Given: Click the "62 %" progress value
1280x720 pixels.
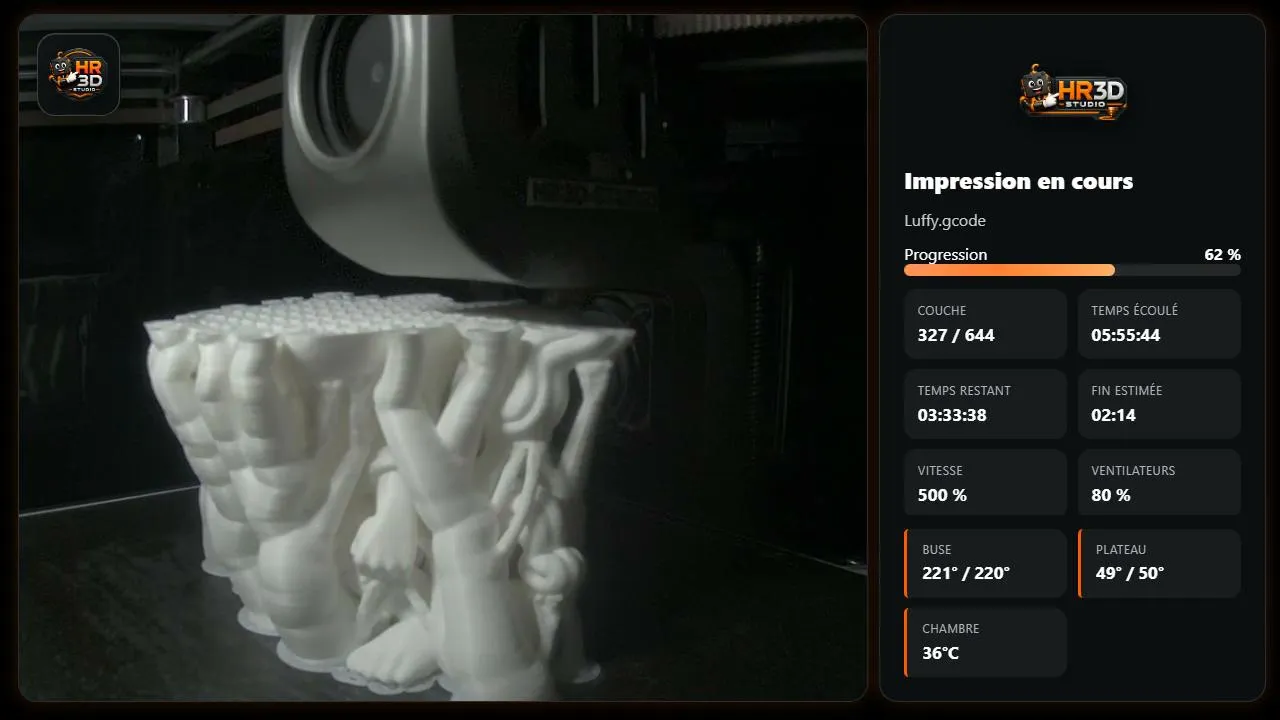Looking at the screenshot, I should [1222, 254].
